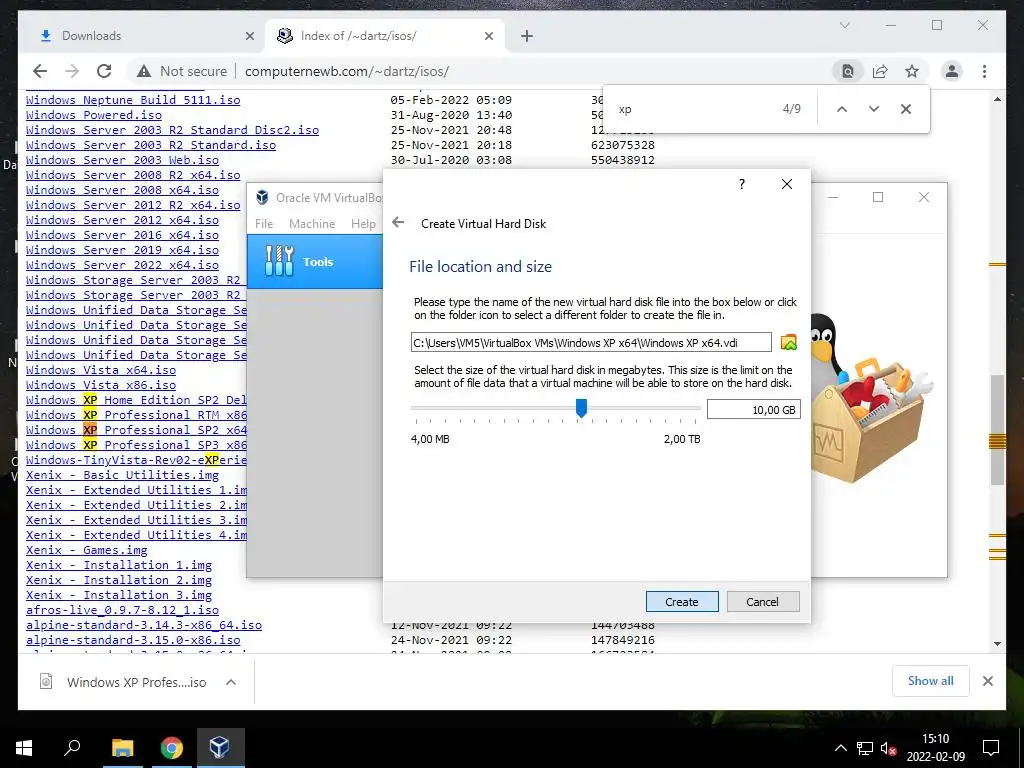Open Windows taskbar search

[71, 748]
